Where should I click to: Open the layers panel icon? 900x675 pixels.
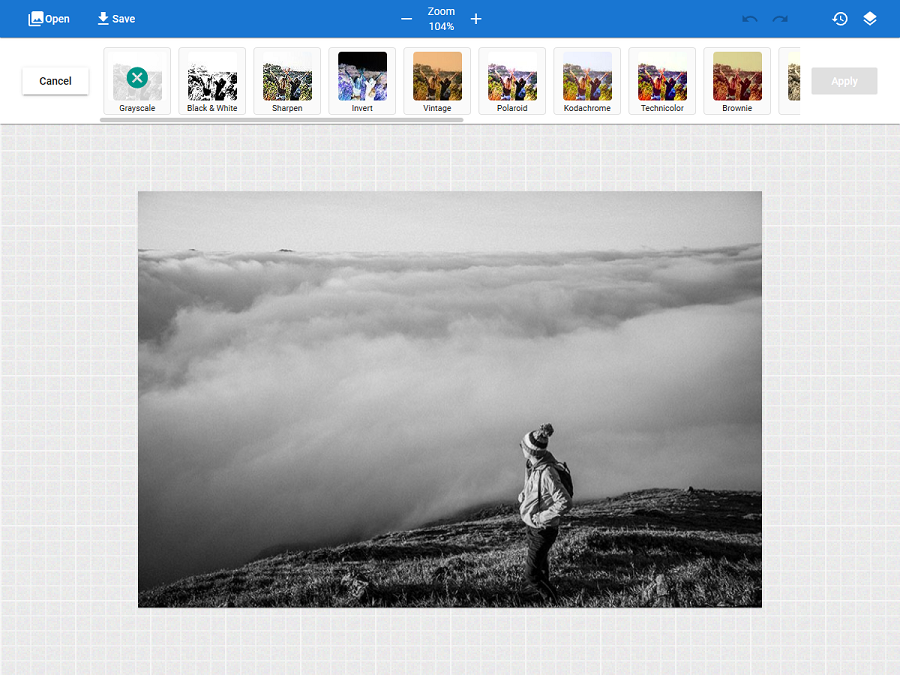tap(870, 18)
